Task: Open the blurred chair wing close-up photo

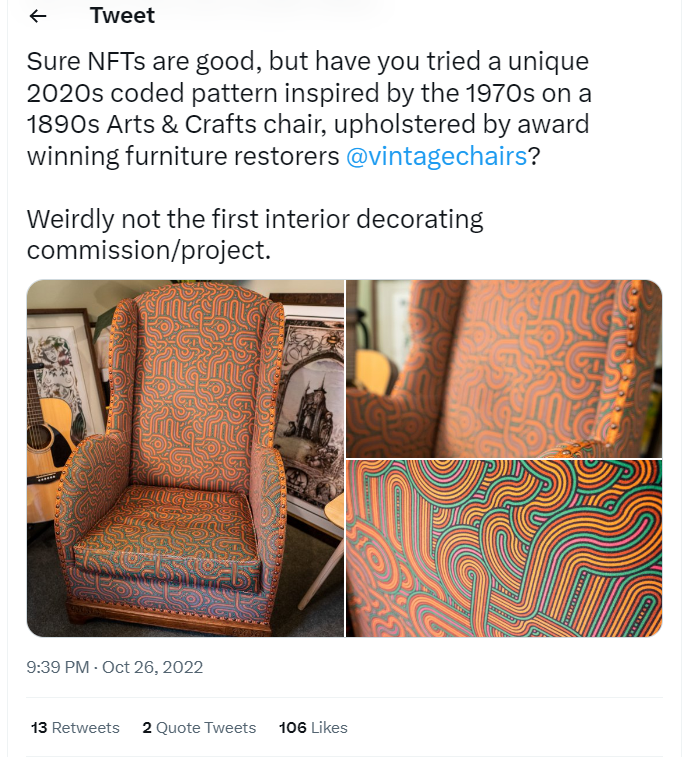Action: 504,368
